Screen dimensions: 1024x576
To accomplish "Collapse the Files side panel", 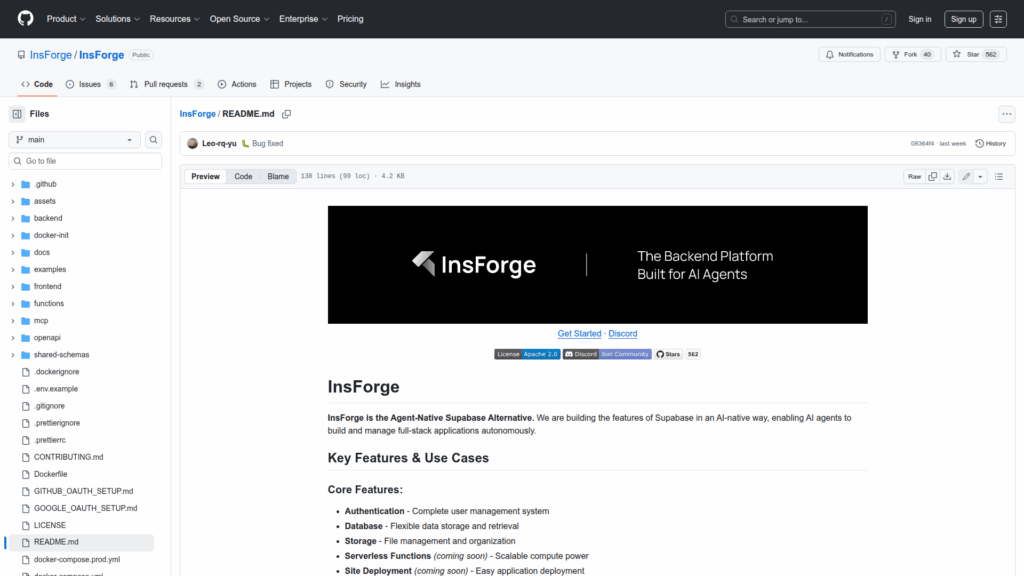I will tap(17, 114).
